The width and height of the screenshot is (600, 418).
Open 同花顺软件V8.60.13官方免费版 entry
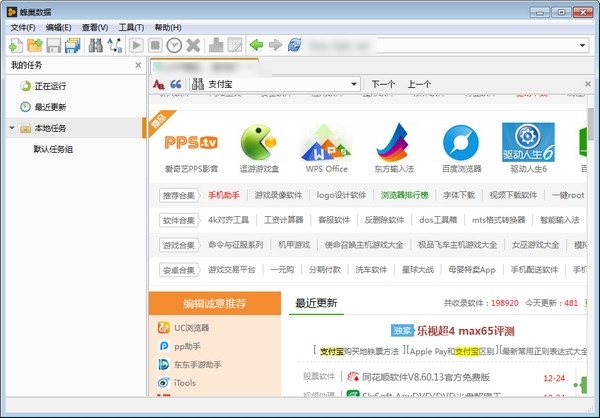tap(426, 377)
